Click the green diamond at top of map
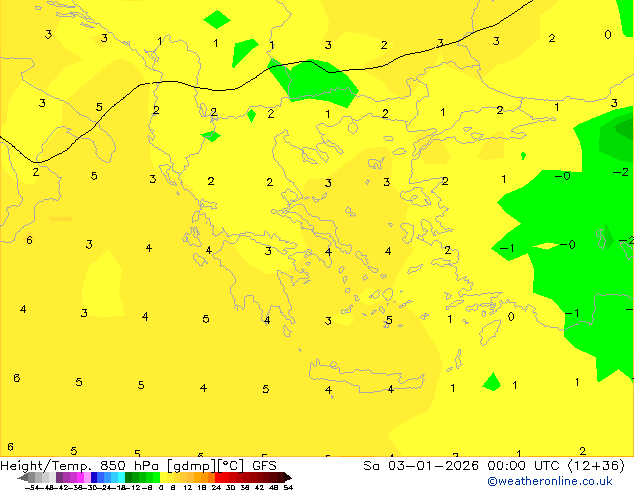The image size is (634, 490). coord(217,19)
